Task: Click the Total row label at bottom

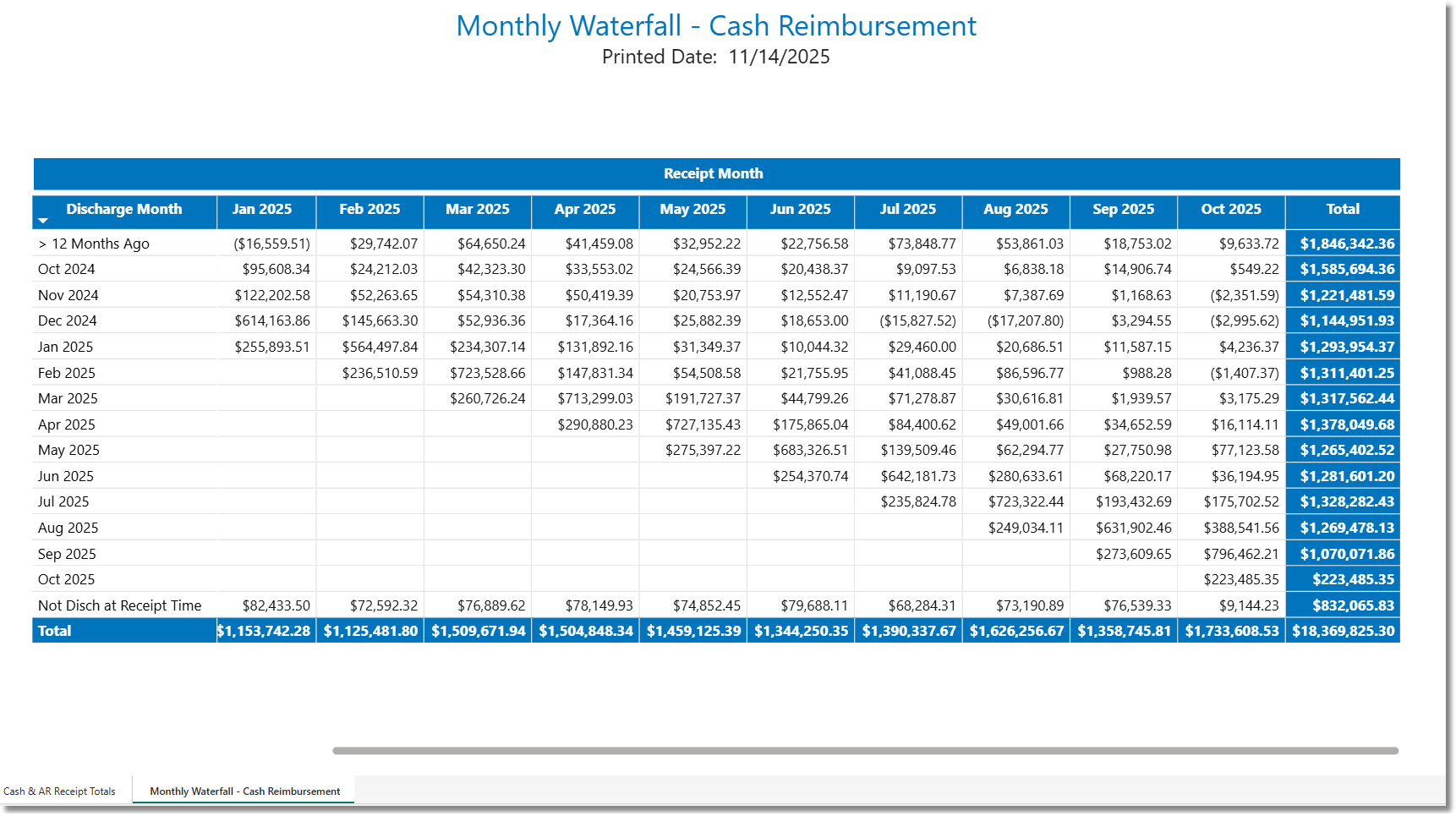Action: pos(56,630)
